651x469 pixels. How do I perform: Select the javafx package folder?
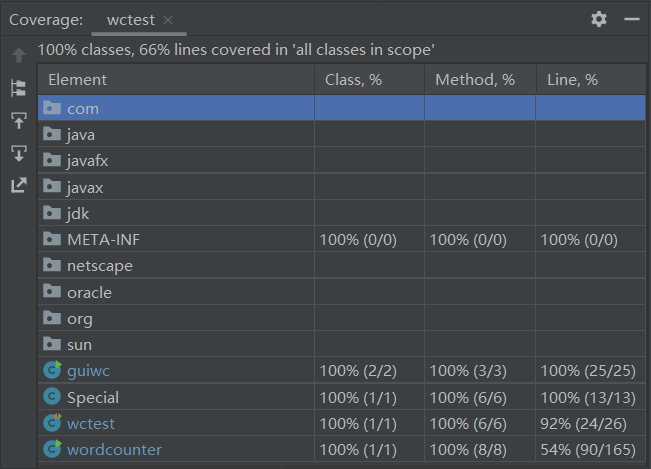(87, 160)
